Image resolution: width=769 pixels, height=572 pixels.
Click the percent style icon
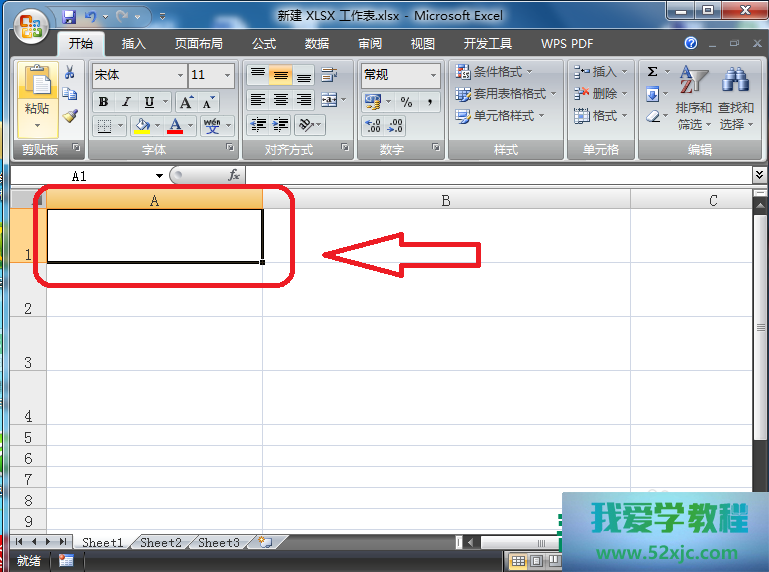click(x=406, y=102)
